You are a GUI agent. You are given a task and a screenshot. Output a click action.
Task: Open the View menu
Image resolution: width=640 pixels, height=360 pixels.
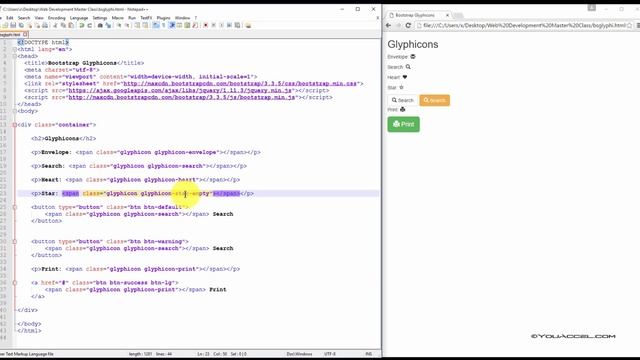tap(39, 18)
